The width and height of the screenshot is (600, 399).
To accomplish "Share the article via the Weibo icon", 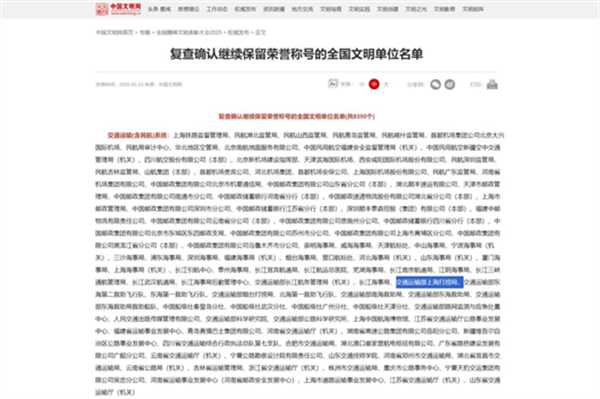I will pos(450,84).
